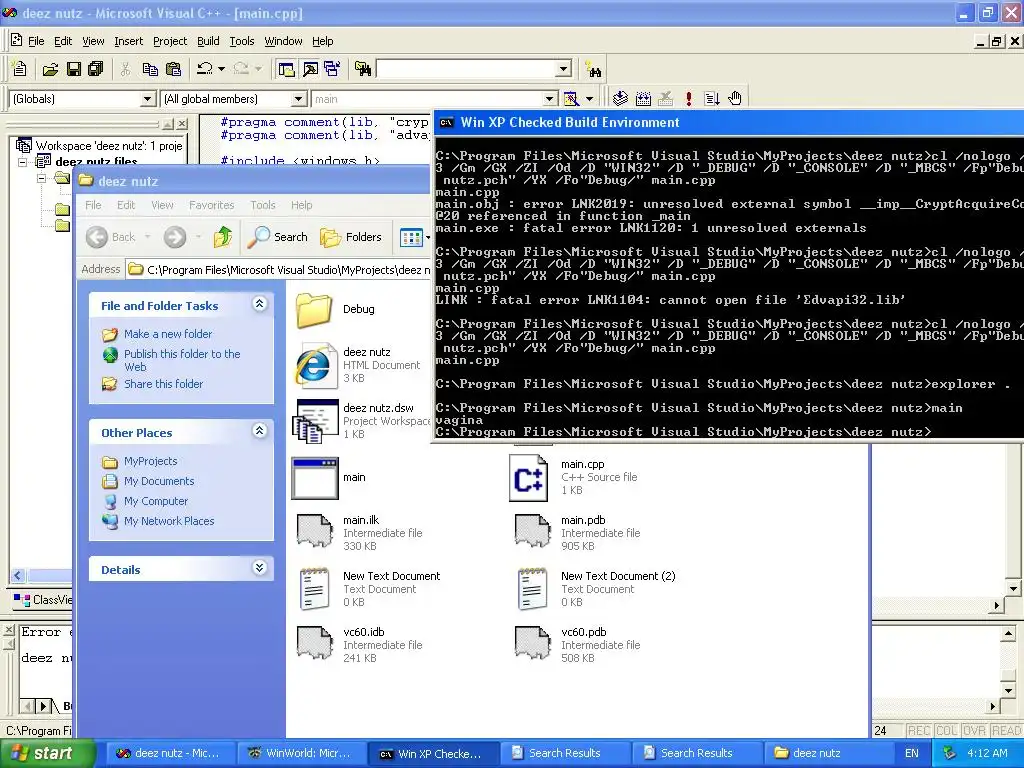Toggle the Workspace window icon
This screenshot has height=768, width=1024.
[x=287, y=69]
